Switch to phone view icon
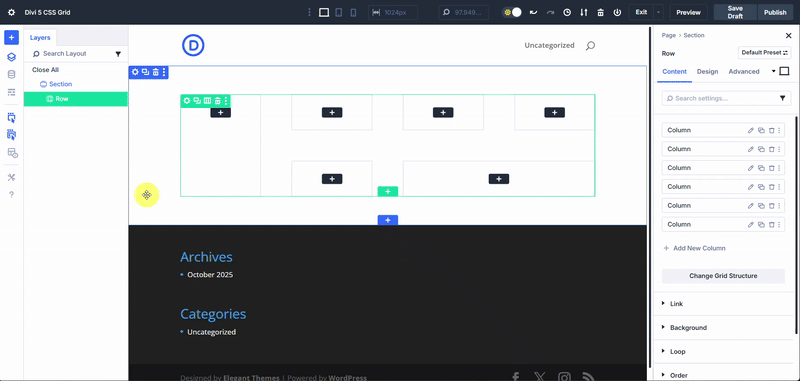Viewport: 800px width, 381px height. coord(353,12)
